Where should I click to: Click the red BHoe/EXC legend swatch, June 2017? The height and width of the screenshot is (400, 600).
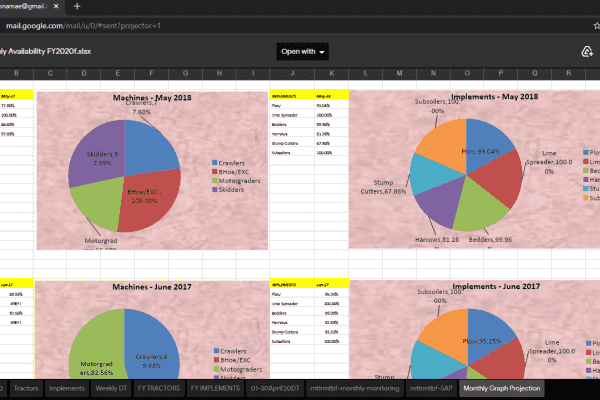pyautogui.click(x=217, y=360)
